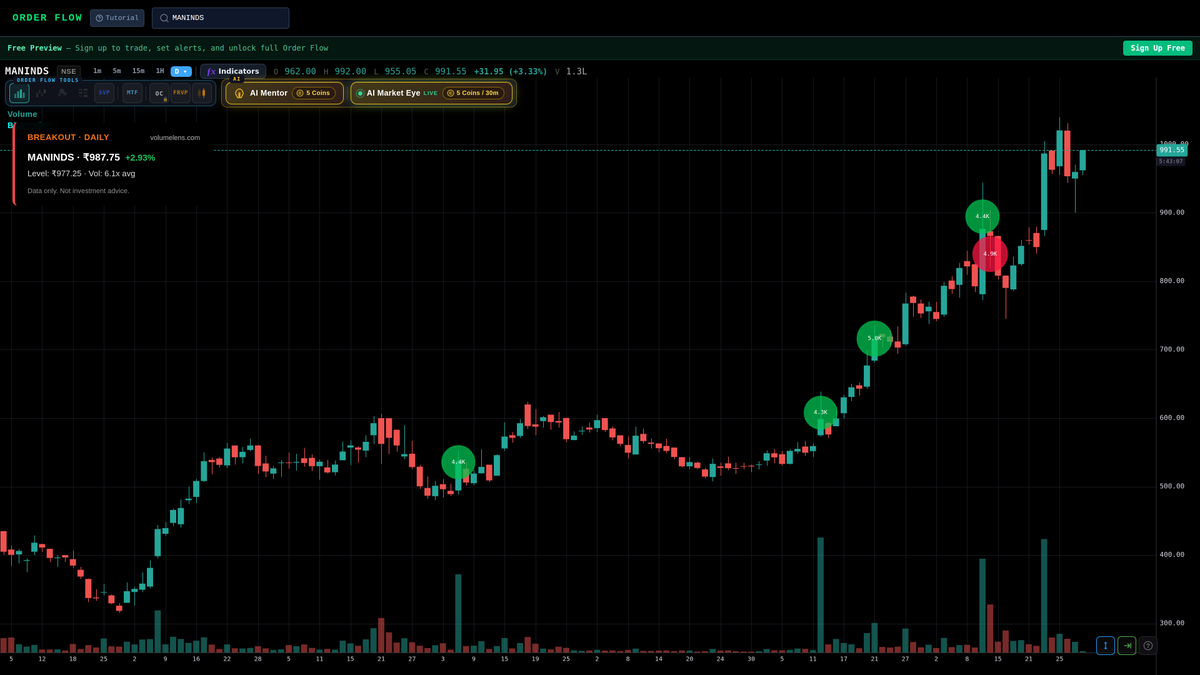The image size is (1200, 675).
Task: Click the 5 Coins / 30m badge
Action: (x=474, y=93)
